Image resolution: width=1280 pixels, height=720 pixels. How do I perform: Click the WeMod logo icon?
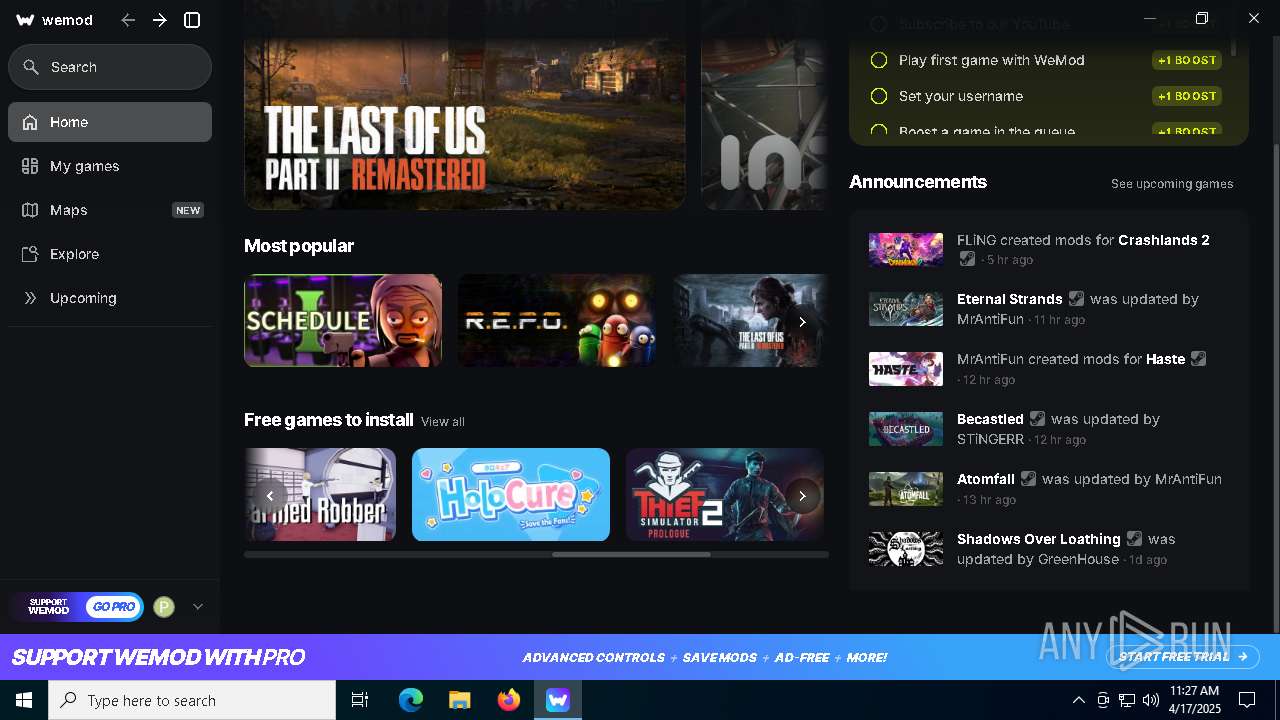26,20
